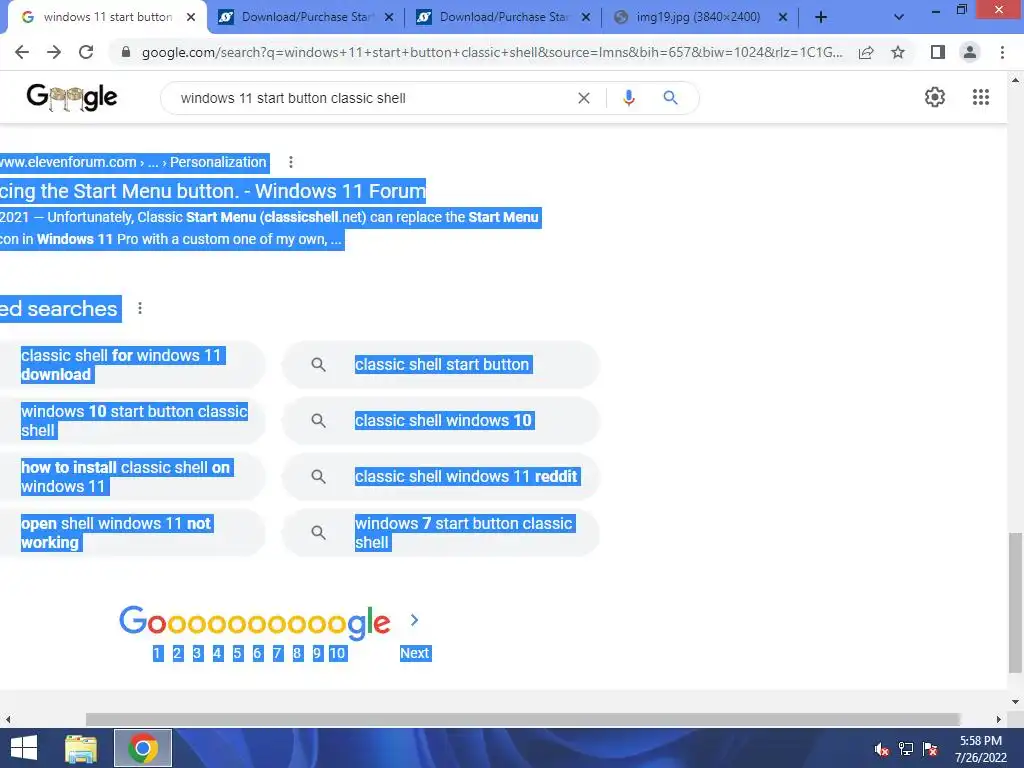Go to results page 7
The image size is (1024, 768).
point(278,653)
